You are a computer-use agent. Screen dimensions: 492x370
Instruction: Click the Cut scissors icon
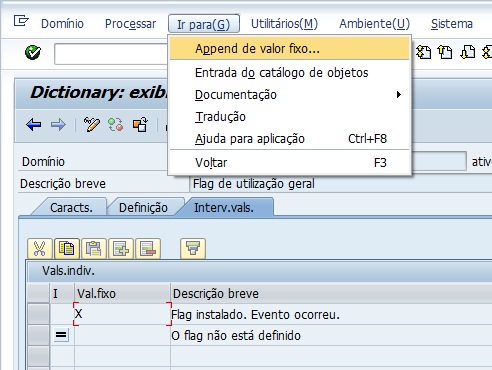point(40,249)
